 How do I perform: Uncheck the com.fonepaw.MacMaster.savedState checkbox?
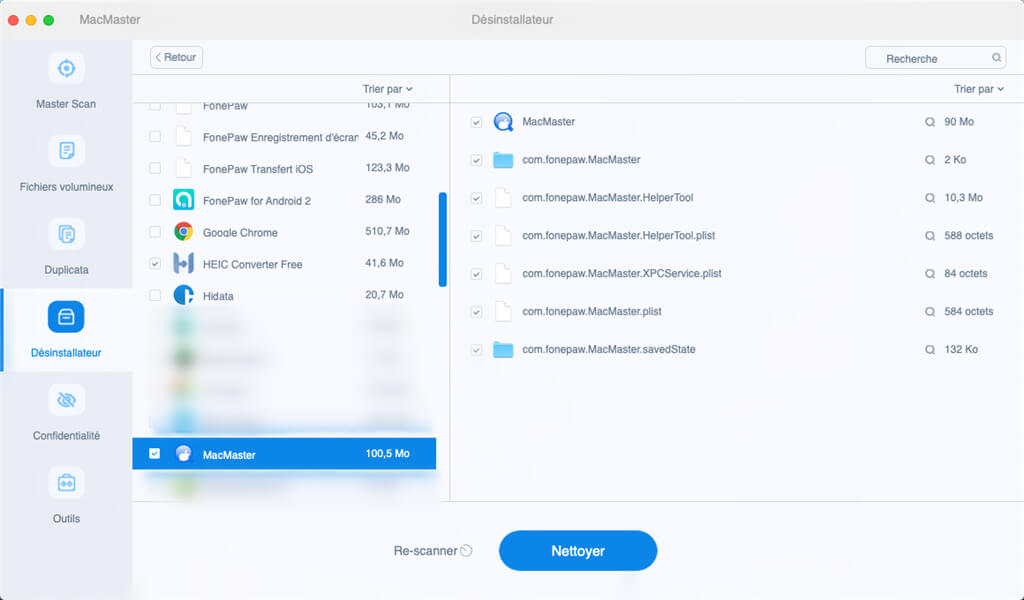pos(476,350)
